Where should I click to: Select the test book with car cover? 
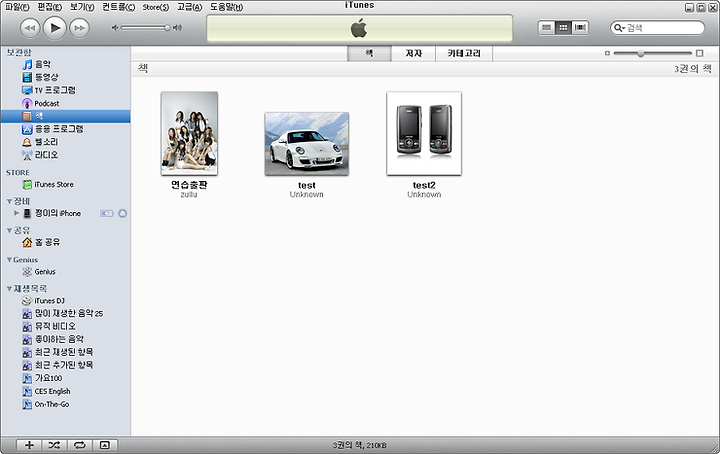tap(307, 144)
